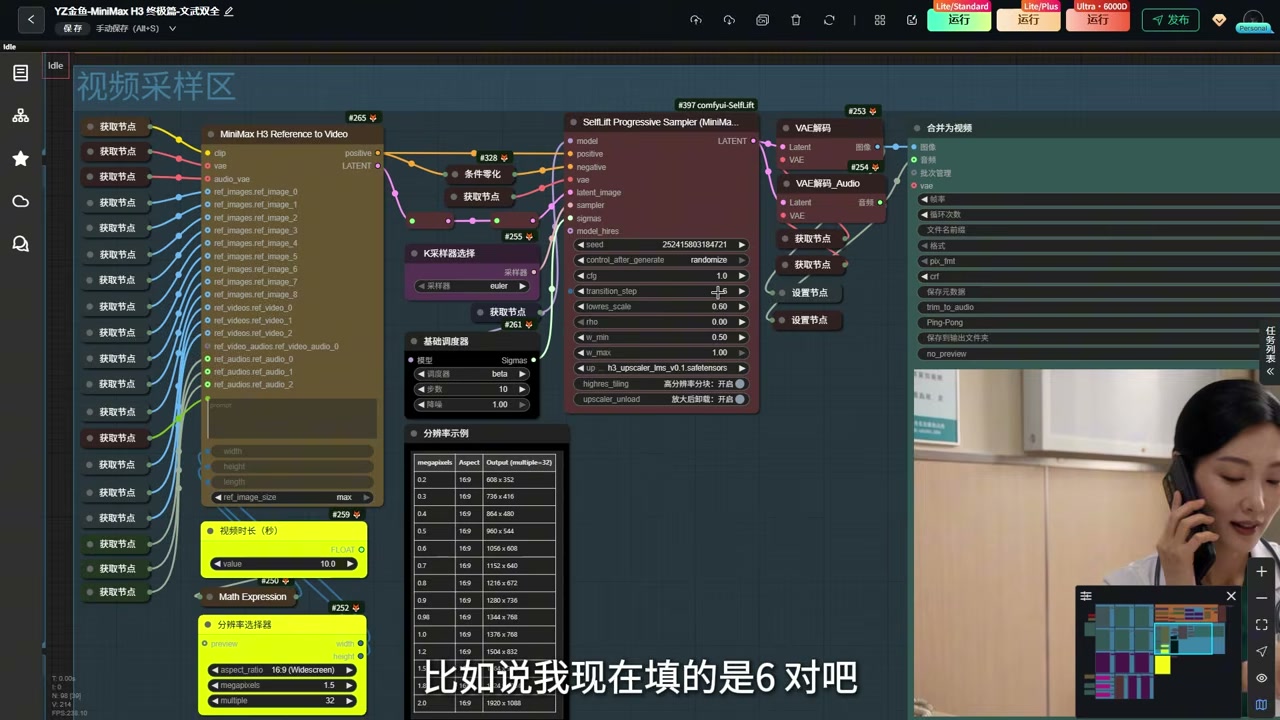Open the minimap settings sliders icon
Screen dimensions: 1280x720
pyautogui.click(x=1086, y=596)
